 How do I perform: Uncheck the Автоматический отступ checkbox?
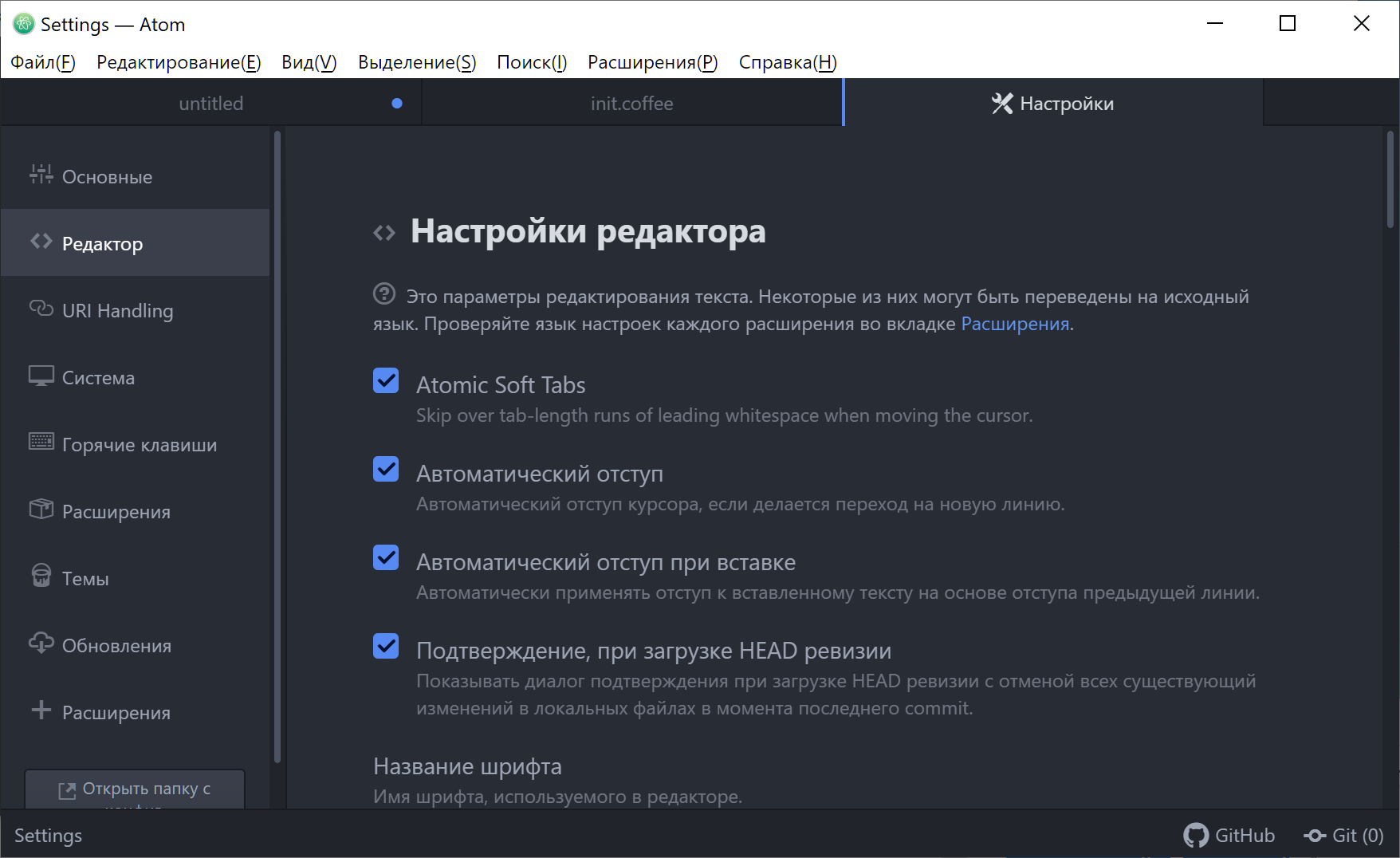(x=386, y=470)
